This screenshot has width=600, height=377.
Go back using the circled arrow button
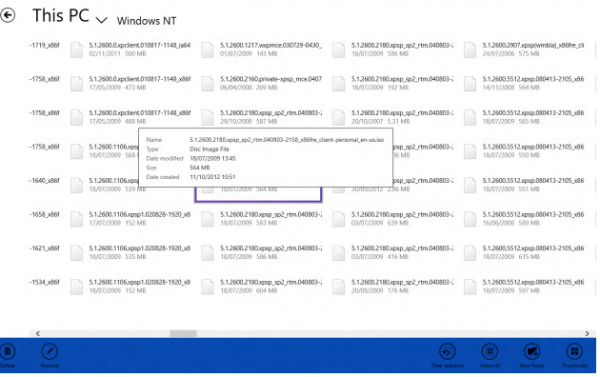click(x=8, y=15)
